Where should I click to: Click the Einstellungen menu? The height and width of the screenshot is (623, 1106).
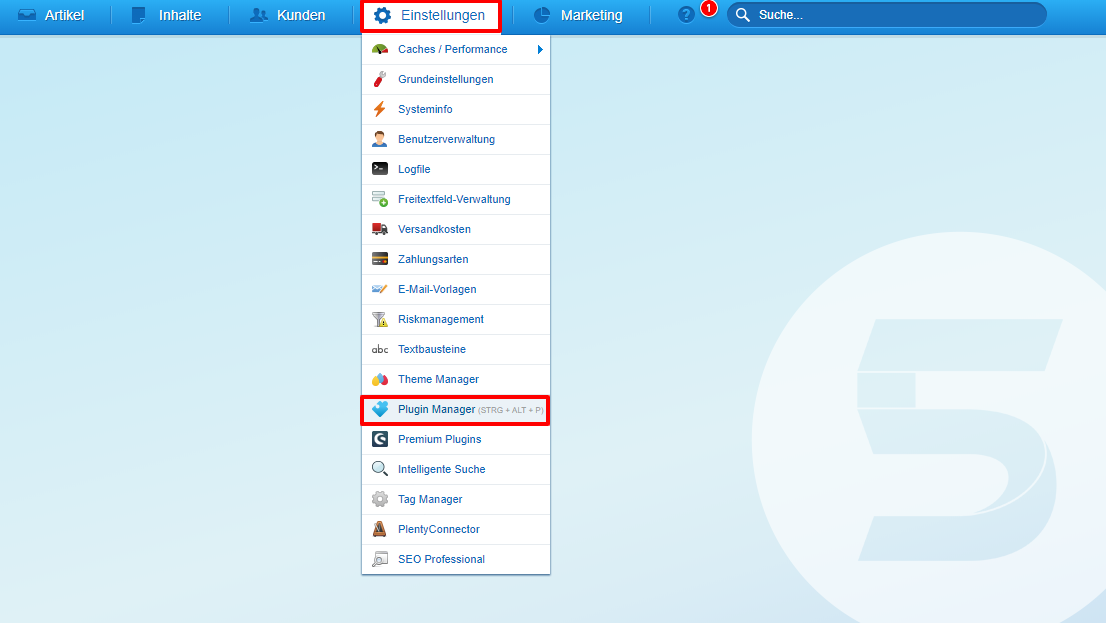click(430, 16)
